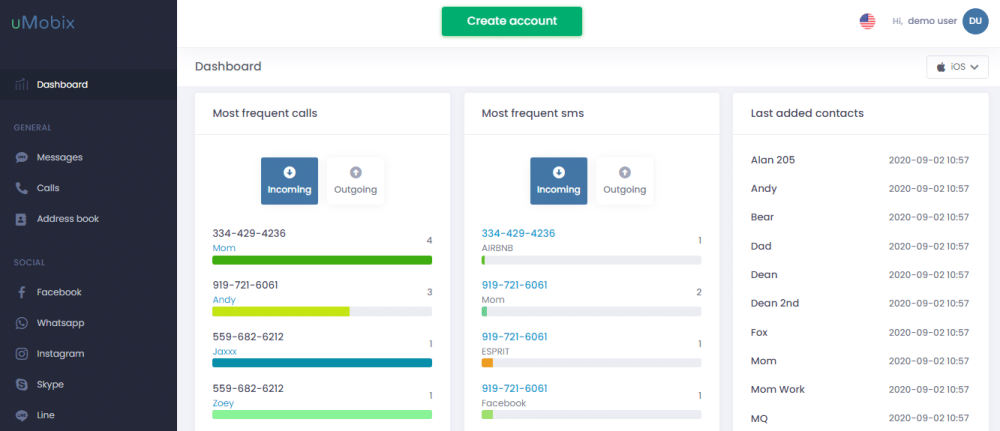Screen dimensions: 1000x431
Task: Click the US flag language icon
Action: (867, 21)
